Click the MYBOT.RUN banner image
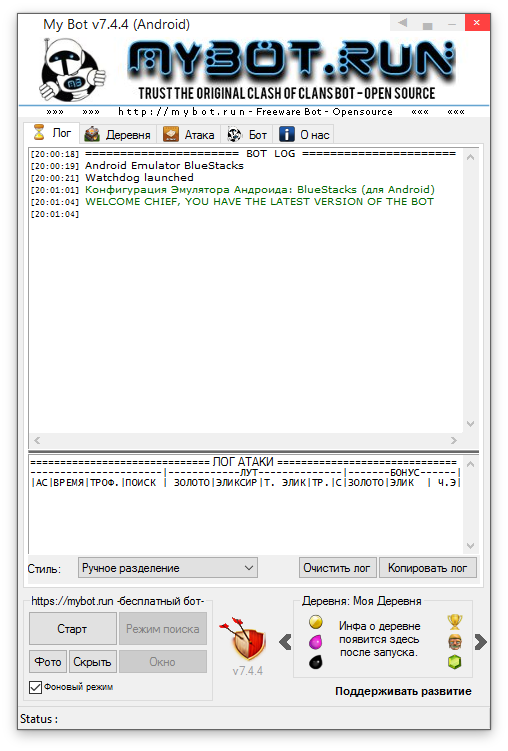This screenshot has width=508, height=751. pyautogui.click(x=291, y=70)
